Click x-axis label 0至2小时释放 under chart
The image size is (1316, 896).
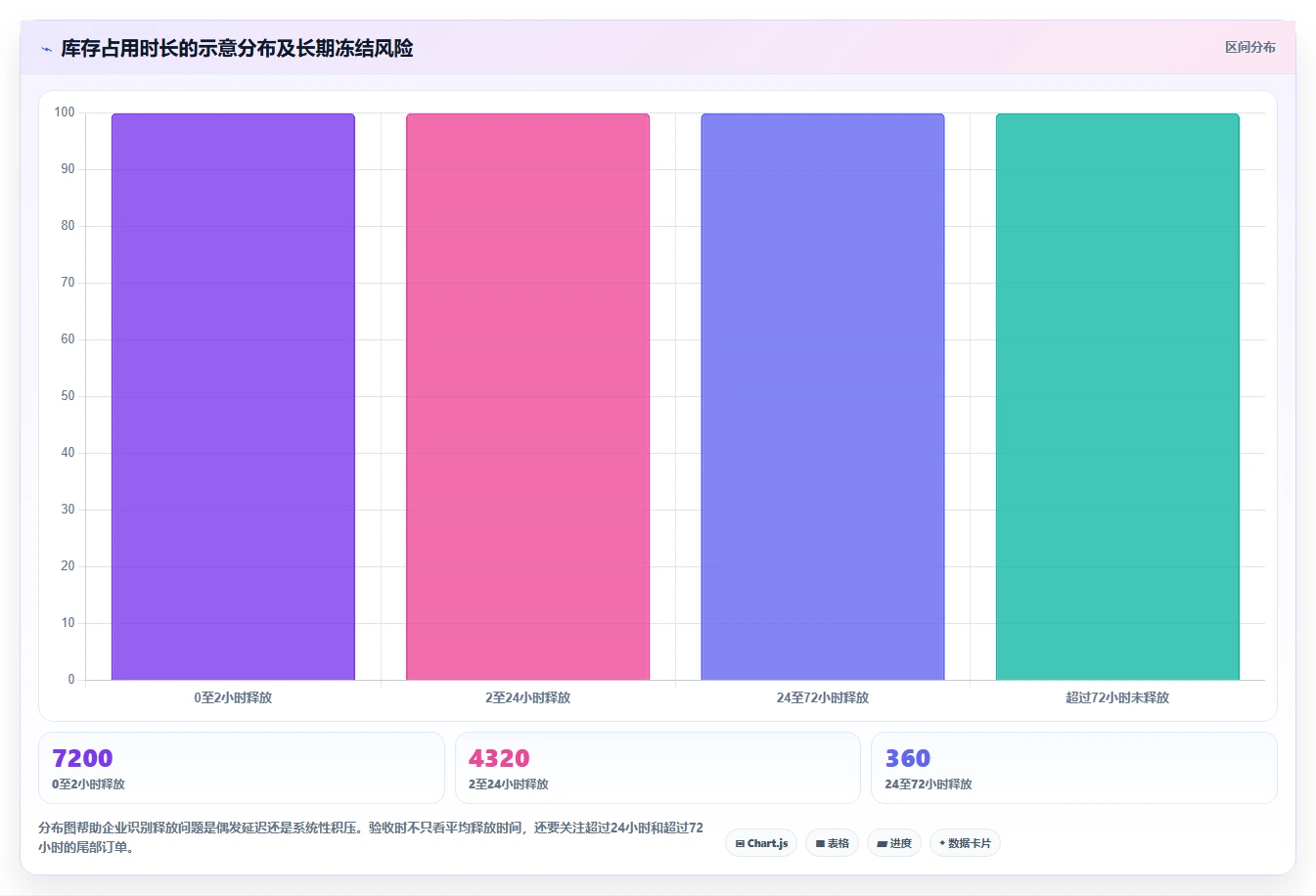tap(233, 697)
